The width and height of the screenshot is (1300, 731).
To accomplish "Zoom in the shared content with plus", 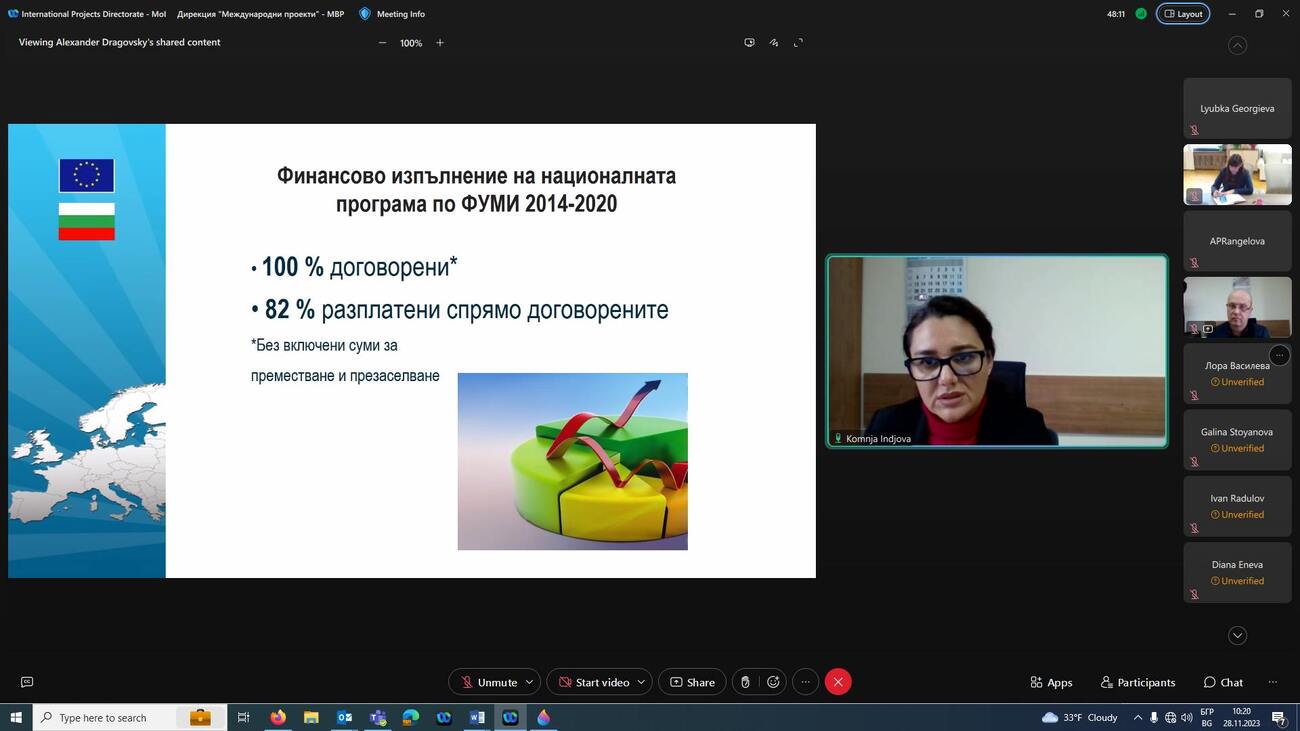I will click(440, 43).
